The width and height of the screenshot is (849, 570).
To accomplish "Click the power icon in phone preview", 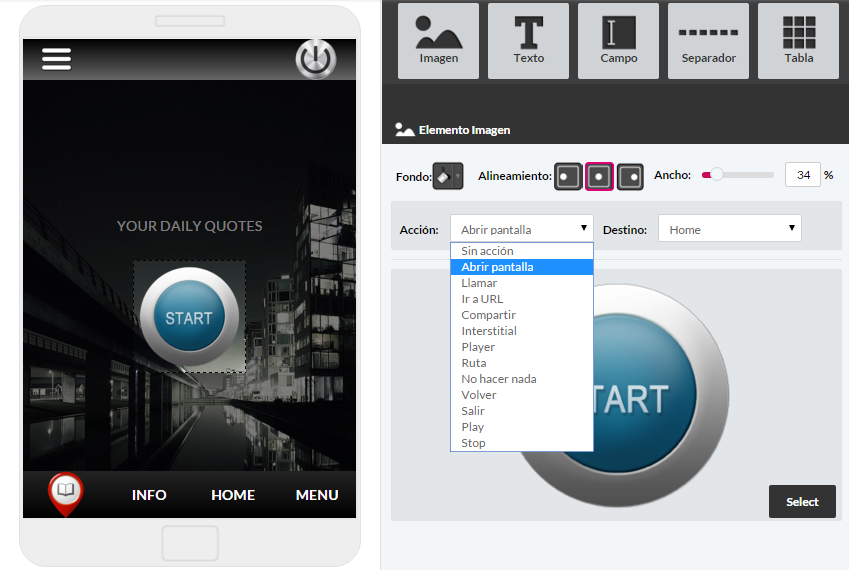I will (x=316, y=58).
